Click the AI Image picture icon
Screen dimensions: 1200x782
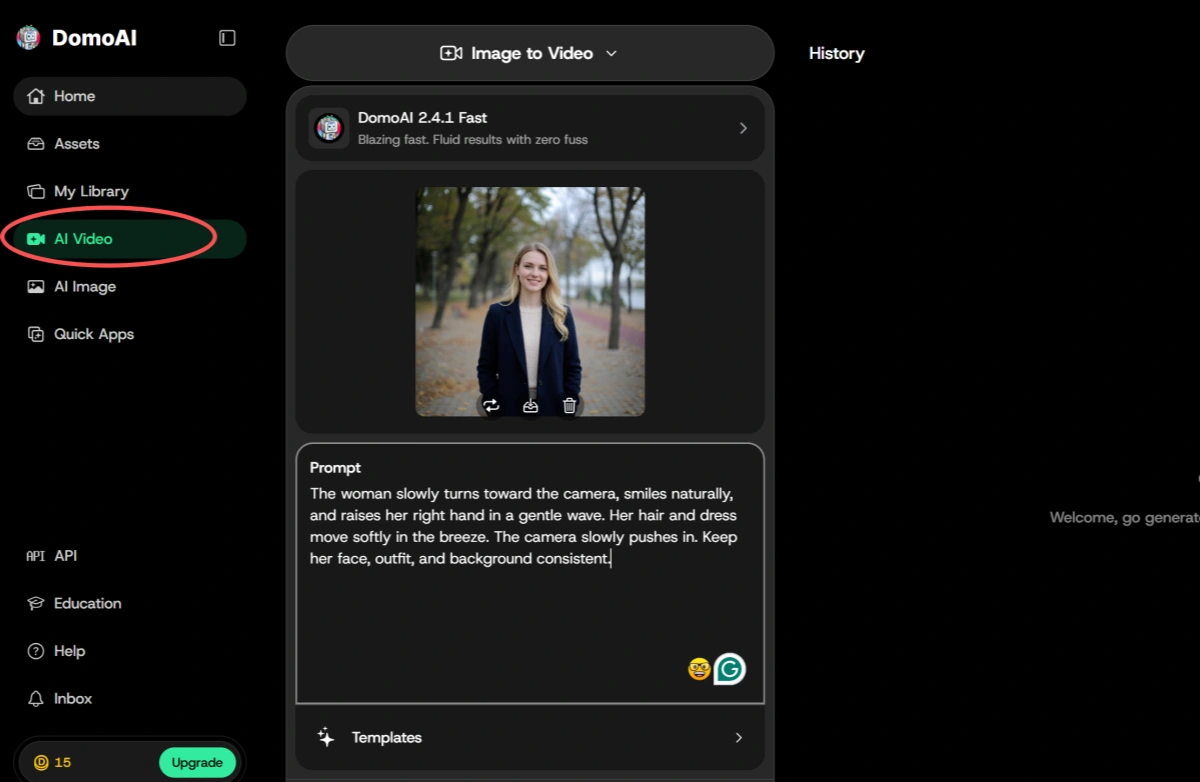pos(36,287)
